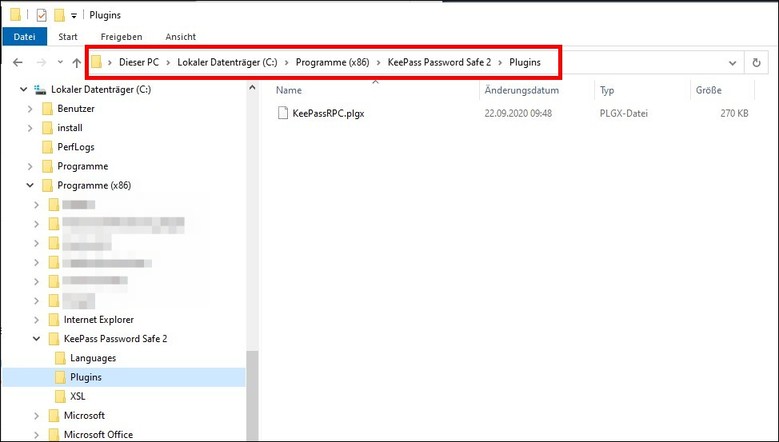Click the navigation pane scroll up arrow
Image resolution: width=779 pixels, height=442 pixels.
[x=252, y=88]
